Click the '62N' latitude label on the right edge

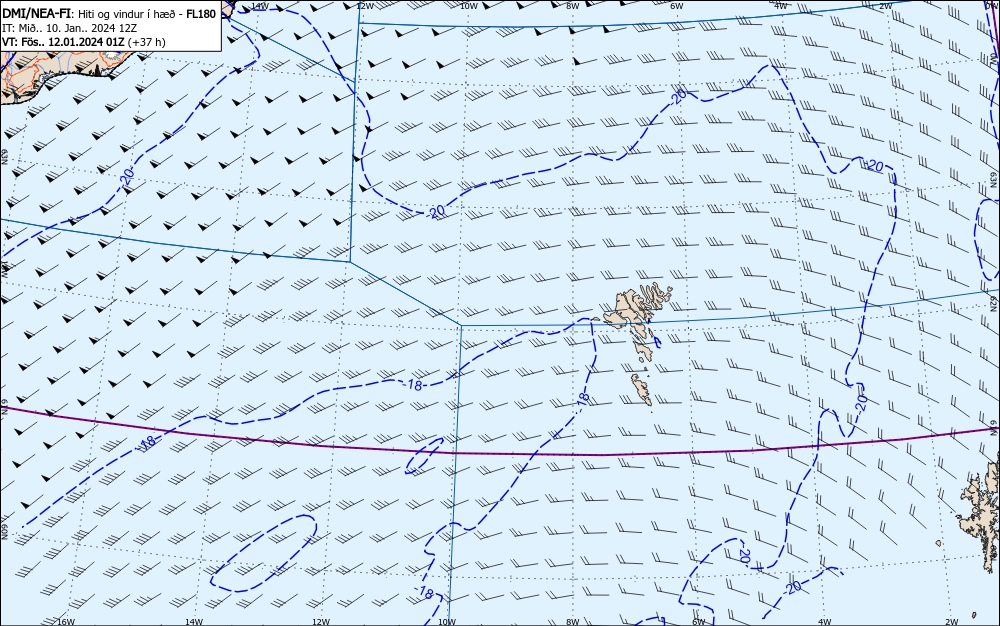[993, 303]
